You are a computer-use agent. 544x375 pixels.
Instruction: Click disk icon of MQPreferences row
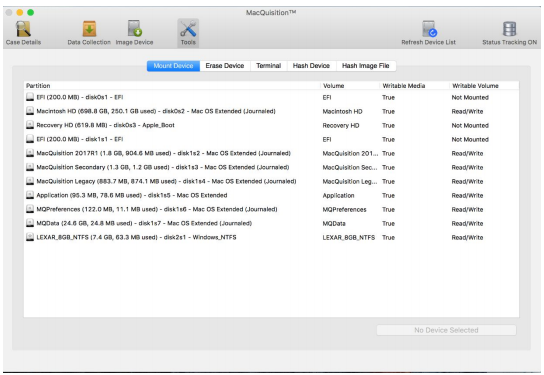point(30,209)
